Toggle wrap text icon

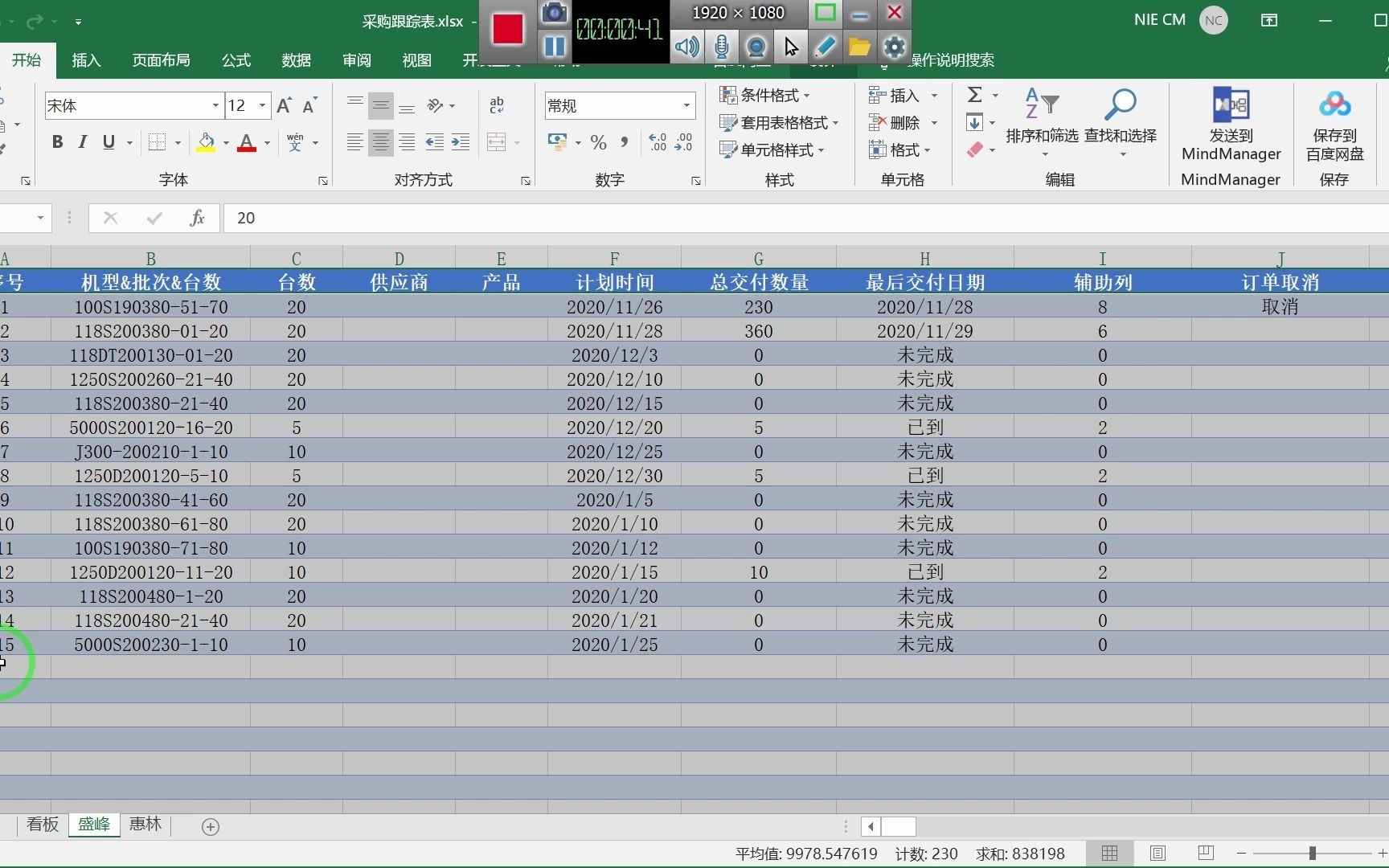(497, 105)
